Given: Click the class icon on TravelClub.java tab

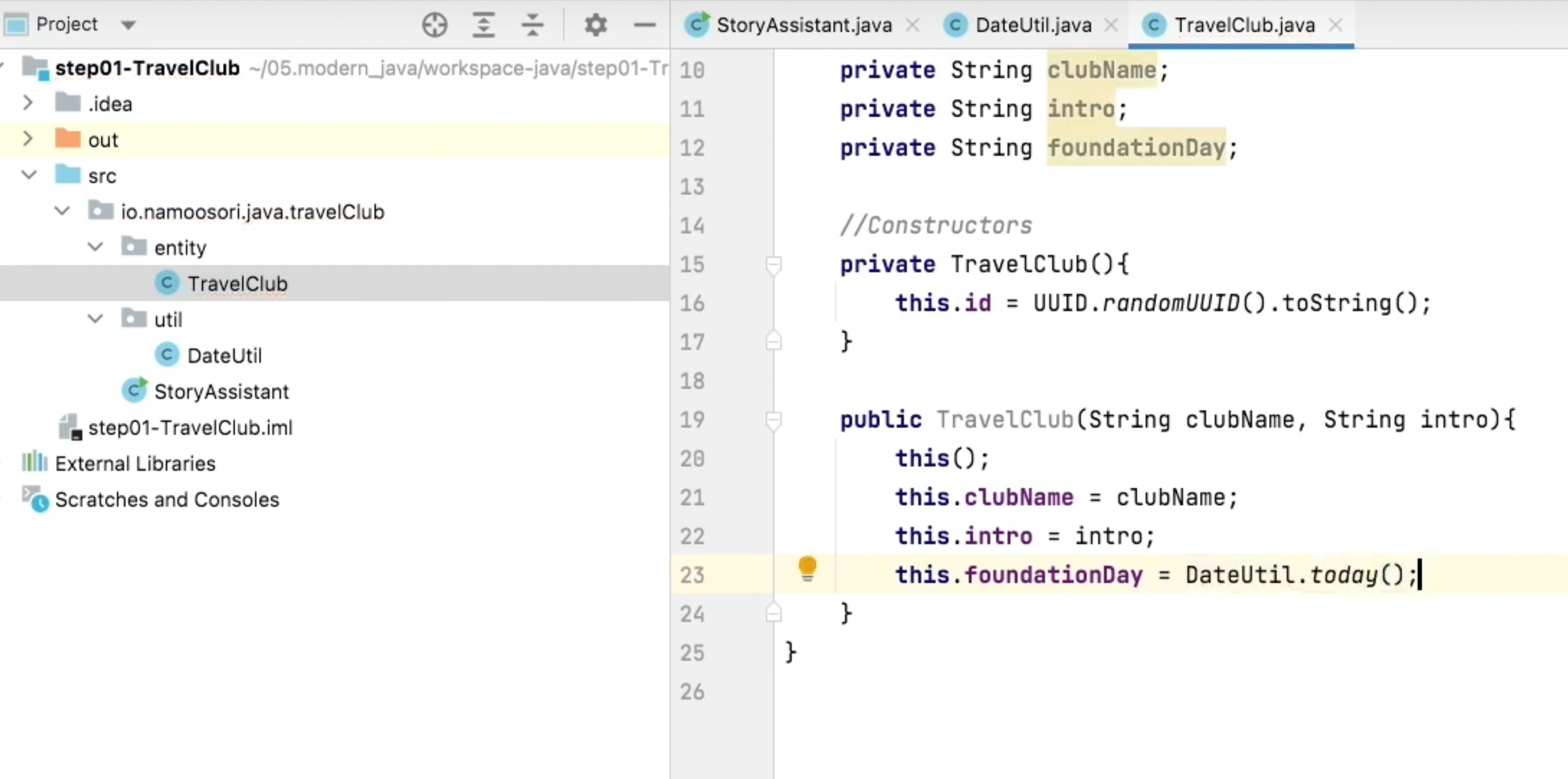Looking at the screenshot, I should [x=1154, y=25].
